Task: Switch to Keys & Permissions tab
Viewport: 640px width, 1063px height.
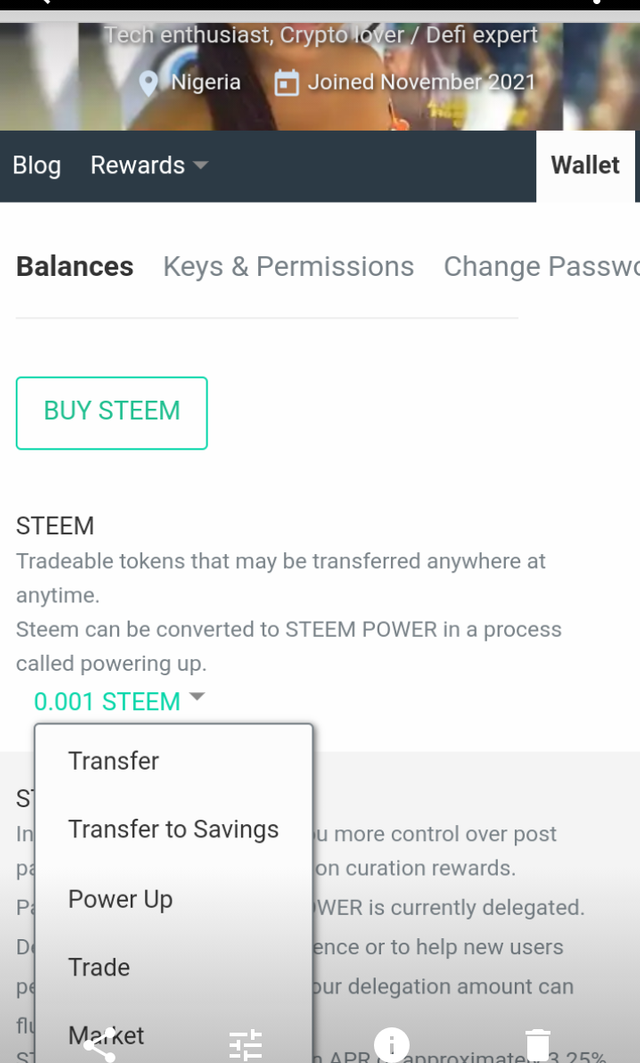Action: tap(288, 266)
